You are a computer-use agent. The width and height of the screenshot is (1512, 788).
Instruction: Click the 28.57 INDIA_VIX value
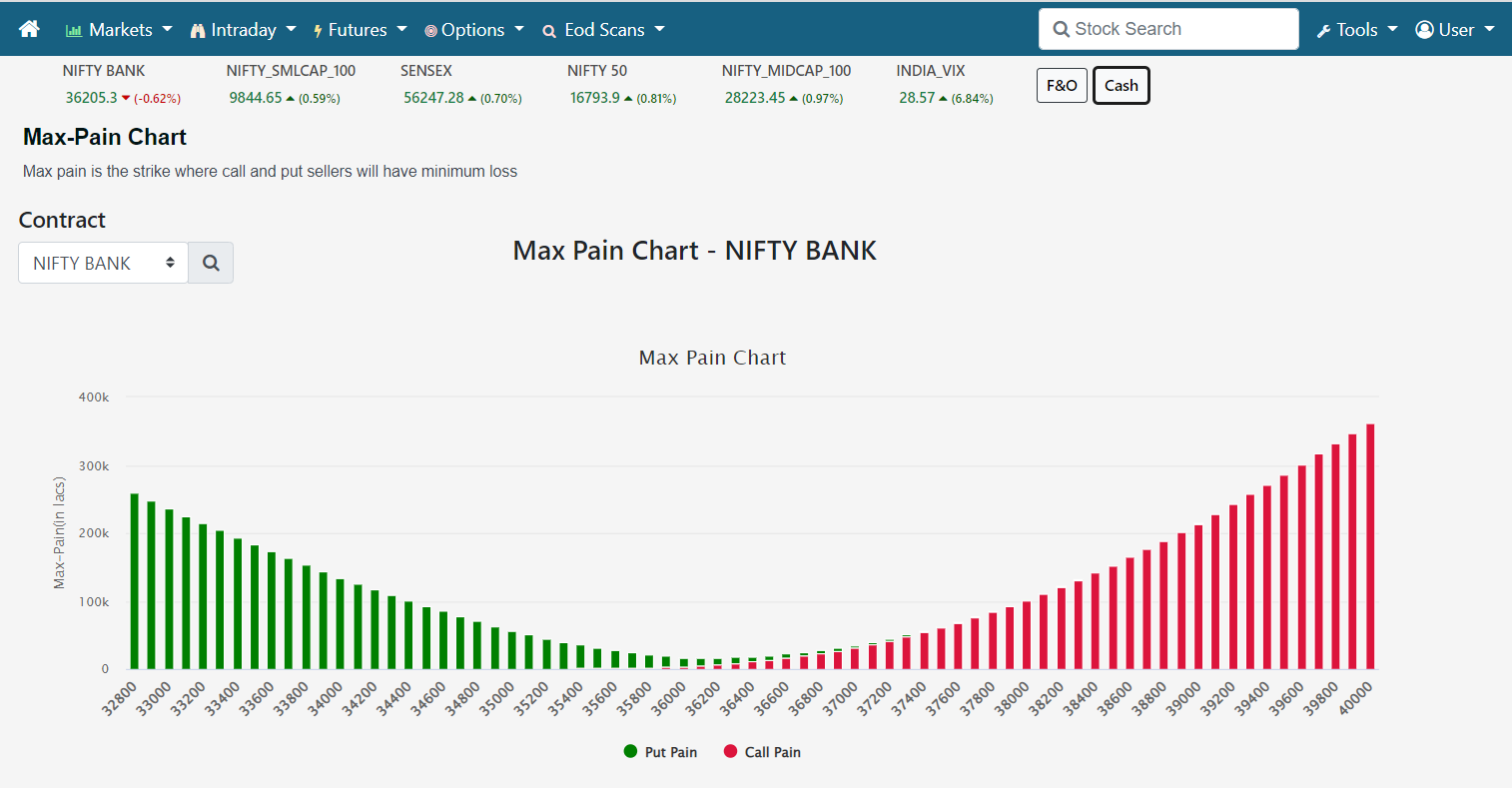[x=917, y=98]
